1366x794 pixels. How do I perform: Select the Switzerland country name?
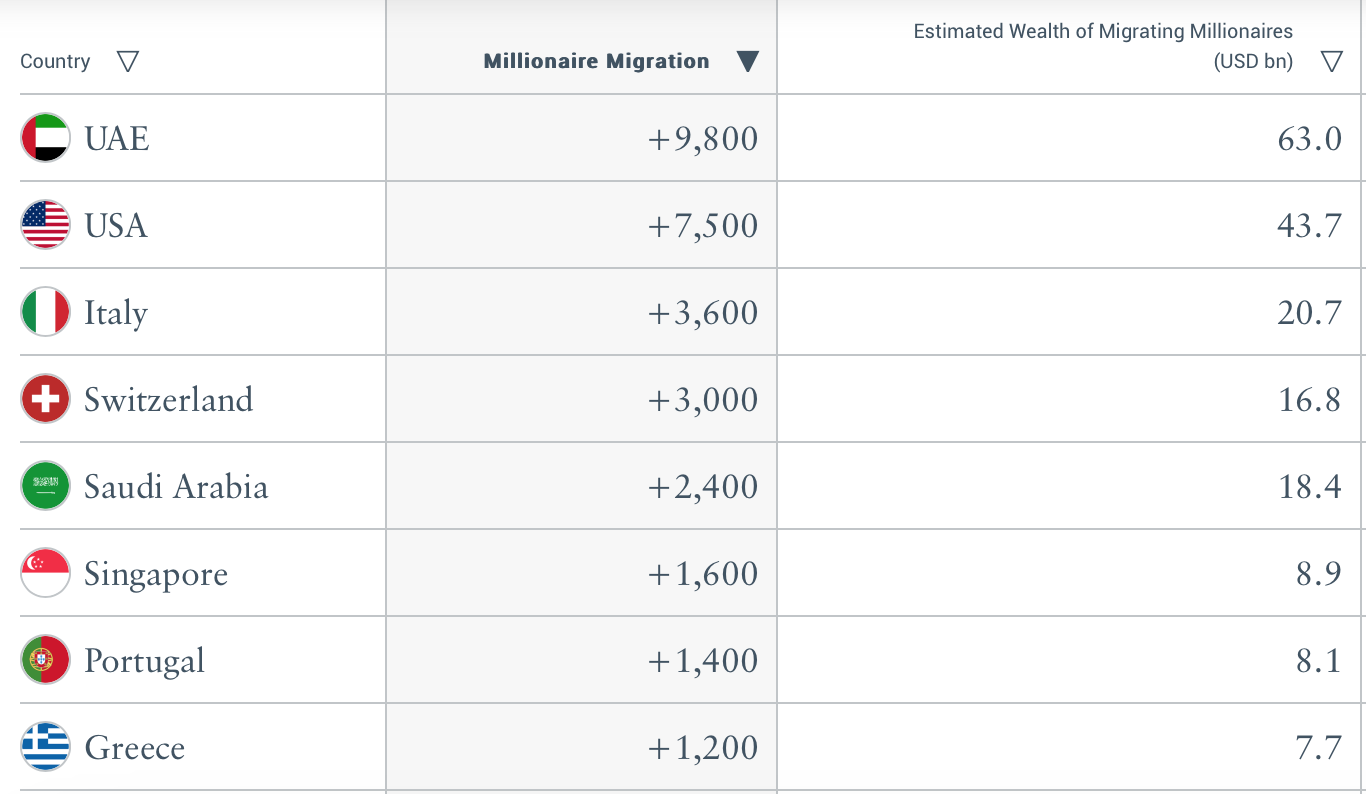click(x=168, y=400)
